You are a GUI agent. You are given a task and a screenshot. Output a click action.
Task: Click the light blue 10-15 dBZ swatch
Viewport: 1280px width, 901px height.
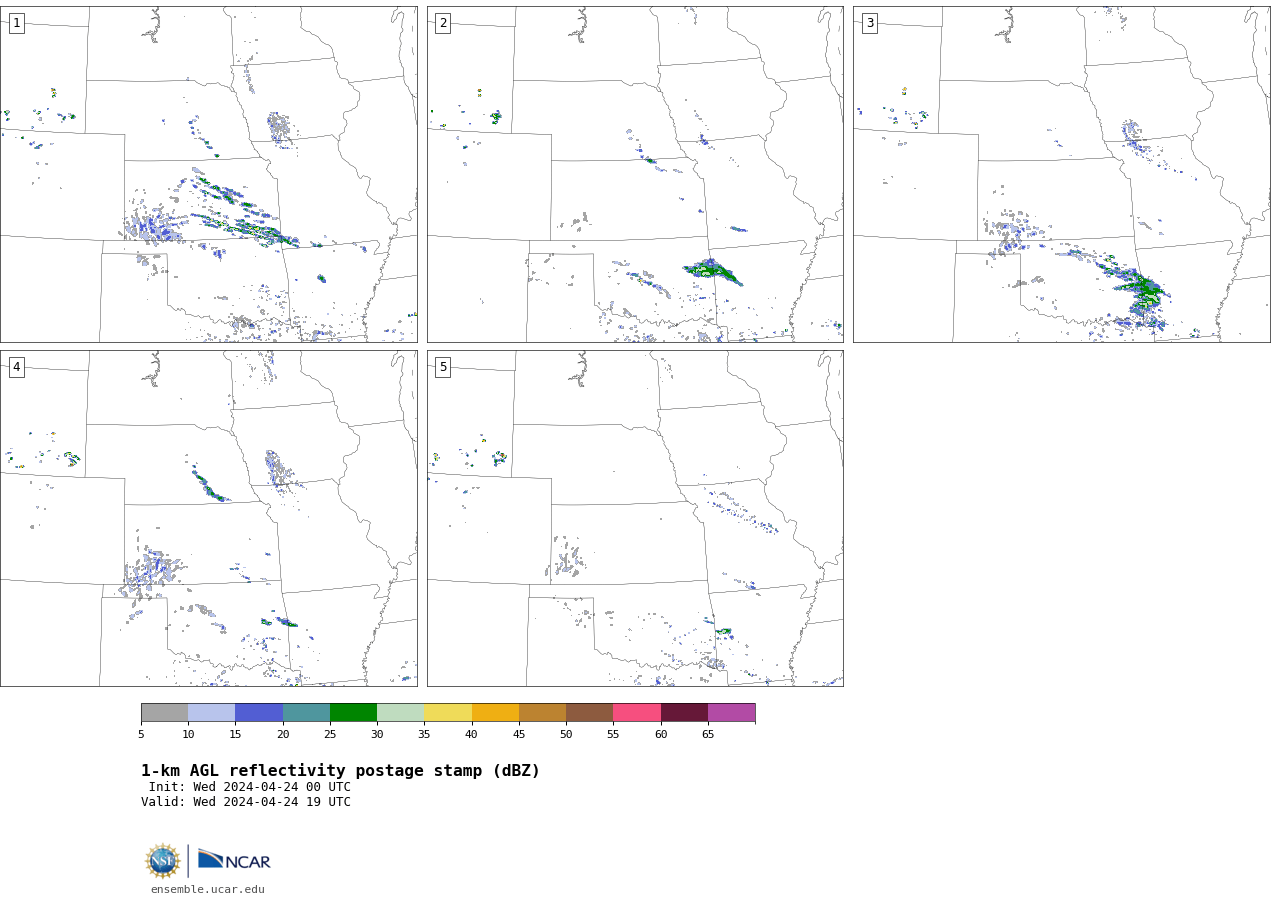(211, 713)
